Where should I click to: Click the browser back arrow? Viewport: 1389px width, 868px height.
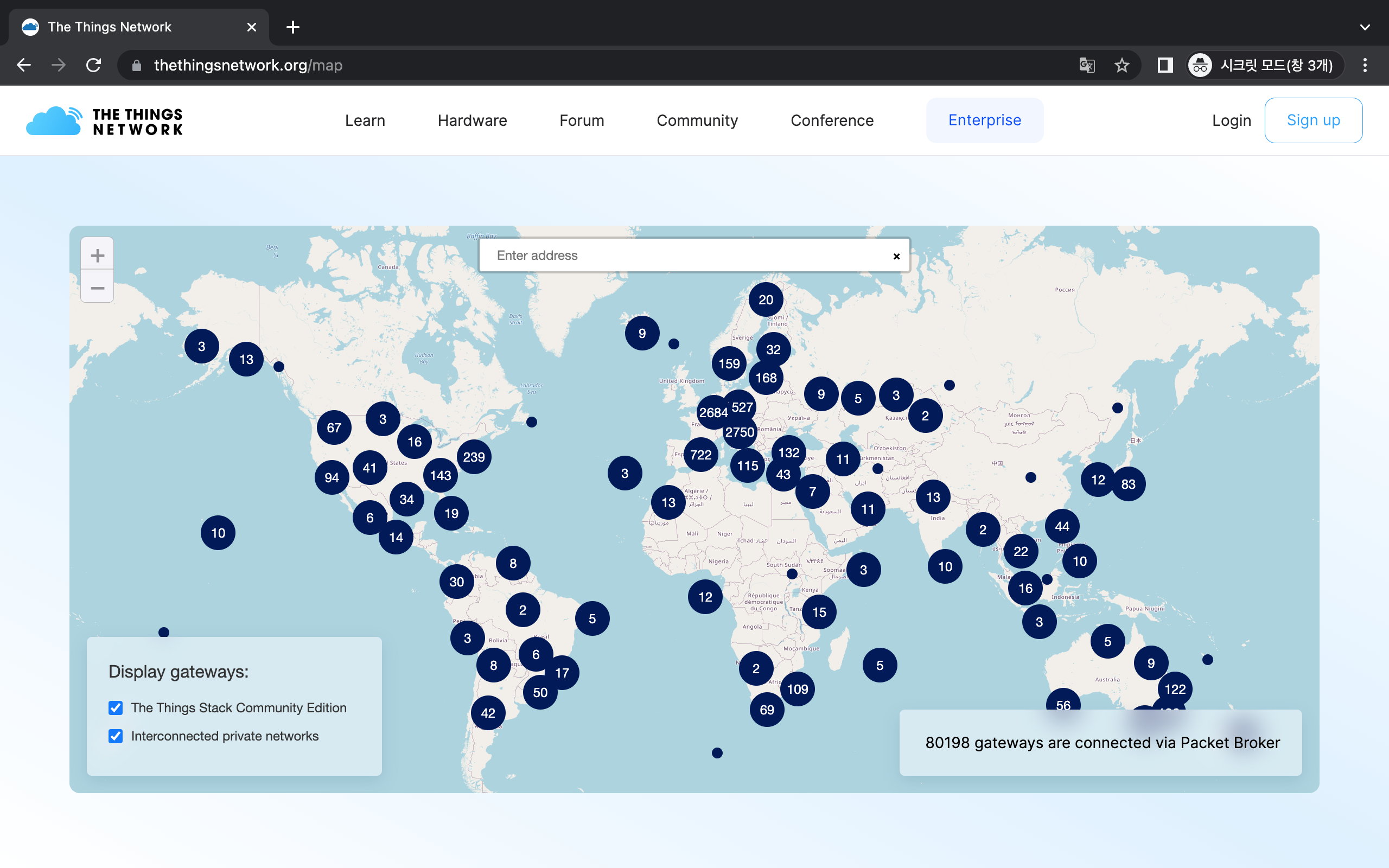click(23, 66)
